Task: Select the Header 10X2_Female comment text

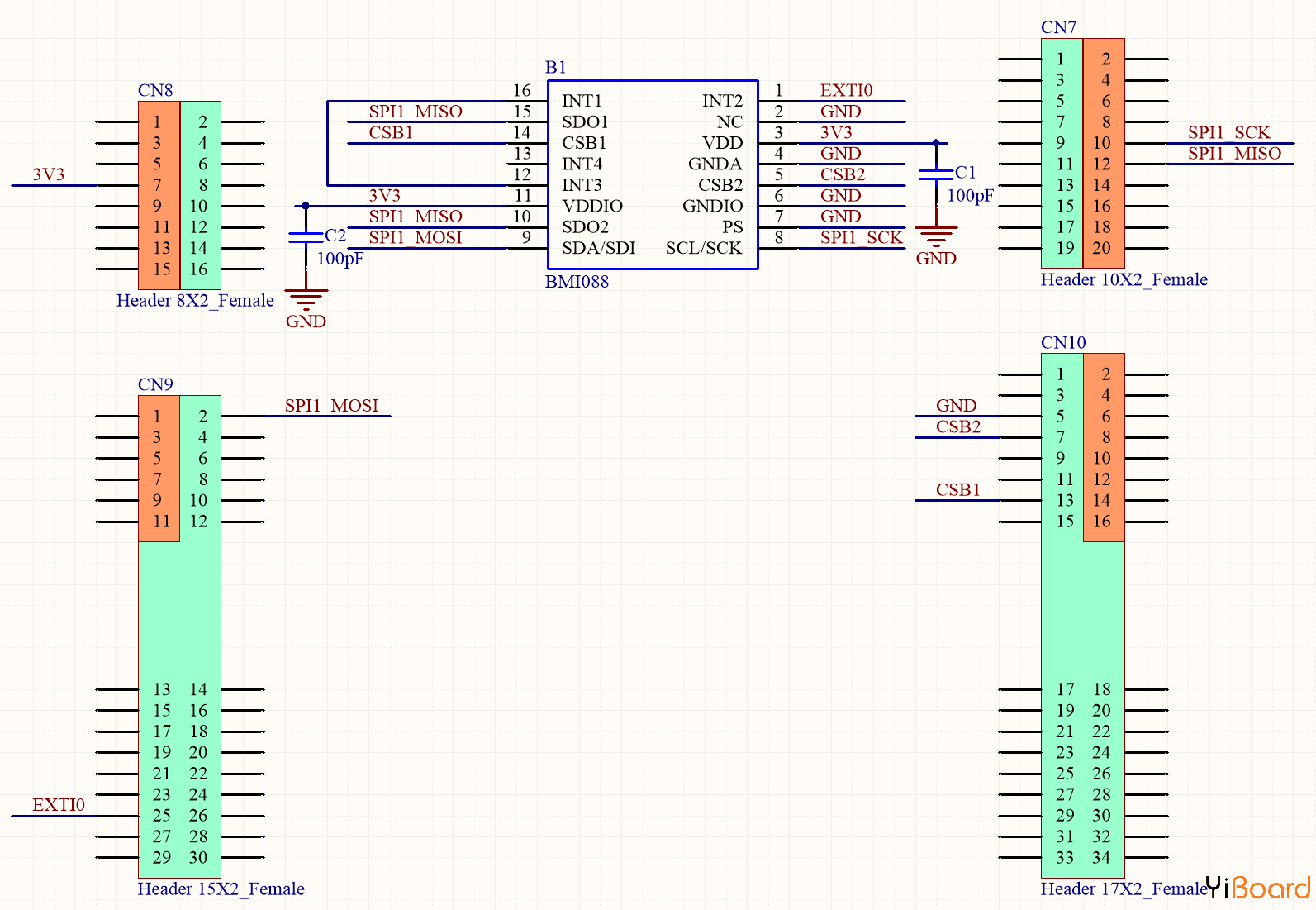Action: pyautogui.click(x=1124, y=279)
